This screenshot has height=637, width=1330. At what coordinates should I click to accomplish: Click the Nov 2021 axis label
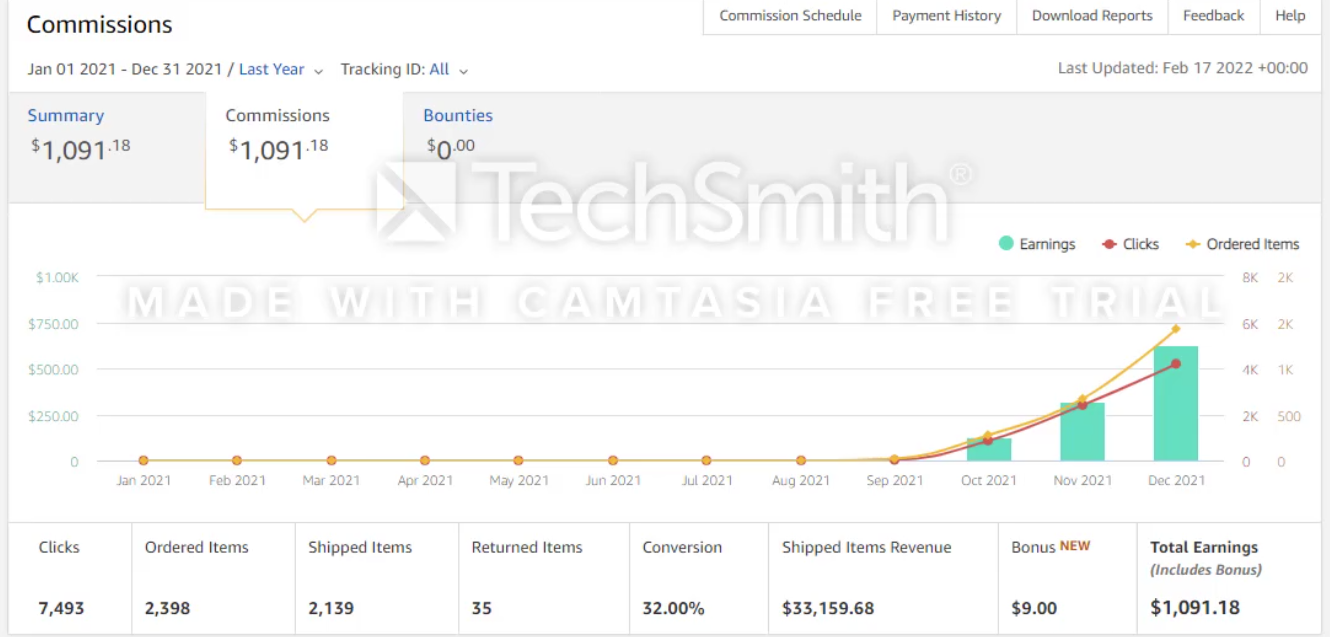pos(1083,480)
